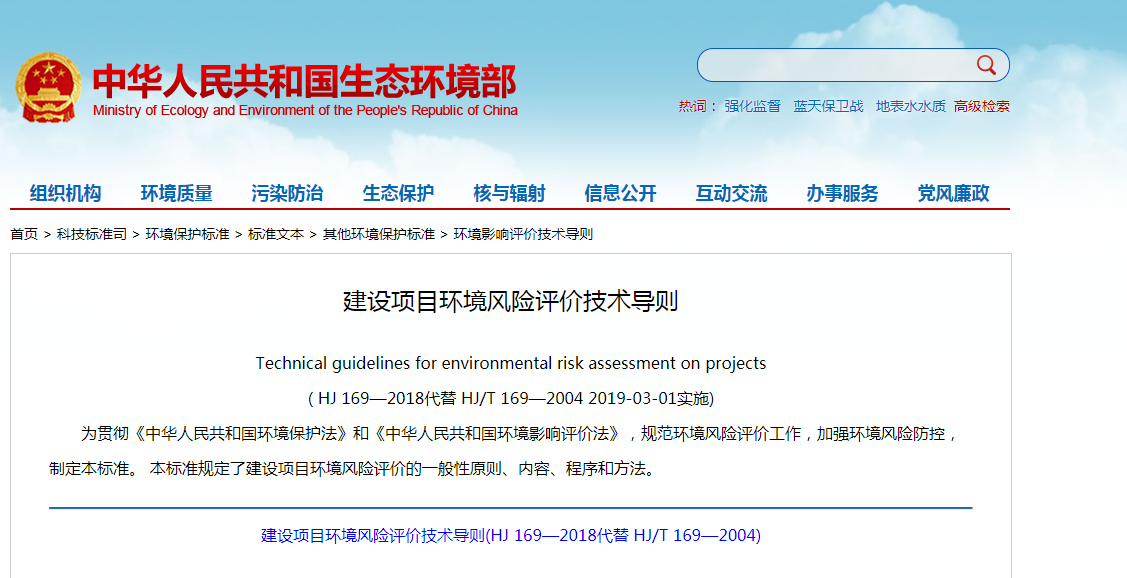Open the 核与辐射 menu
Image resolution: width=1127 pixels, height=578 pixels.
509,194
